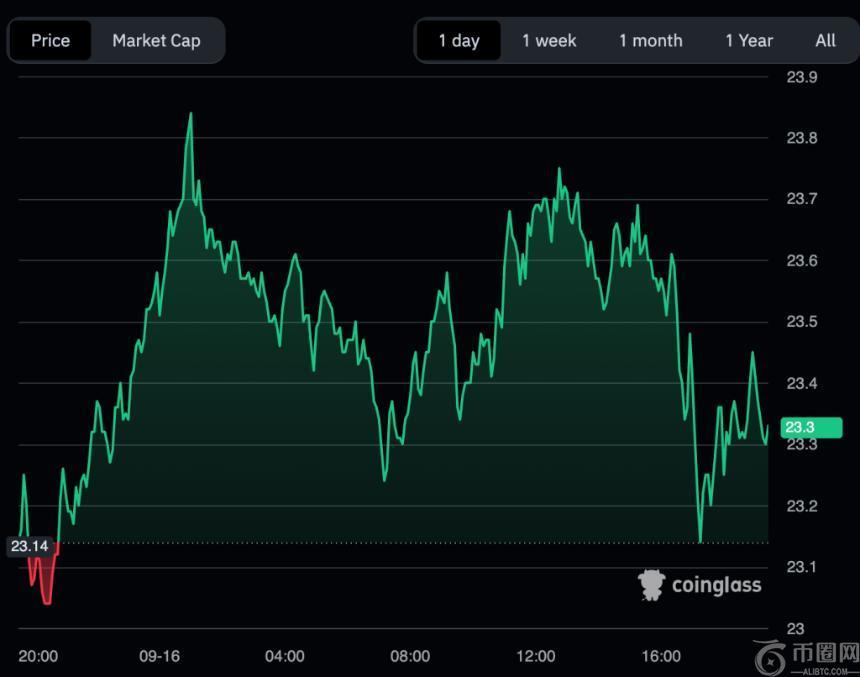Image resolution: width=860 pixels, height=677 pixels.
Task: Click the 04:00 time axis label
Action: (x=285, y=656)
